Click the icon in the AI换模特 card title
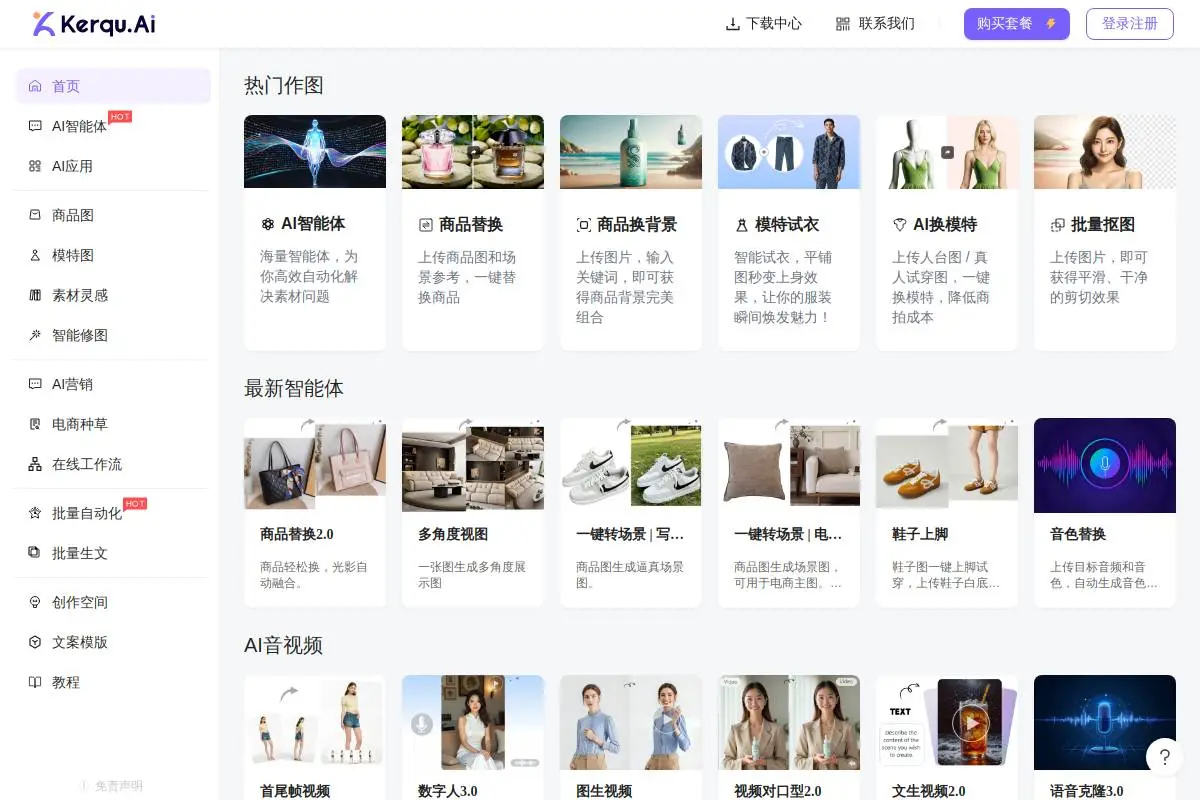The image size is (1200, 800). pos(900,225)
